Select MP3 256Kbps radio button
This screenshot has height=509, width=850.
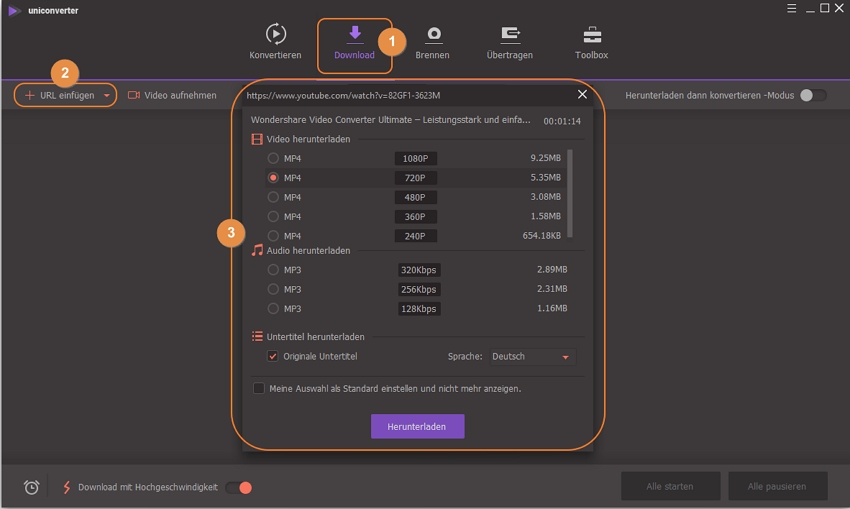click(x=273, y=289)
